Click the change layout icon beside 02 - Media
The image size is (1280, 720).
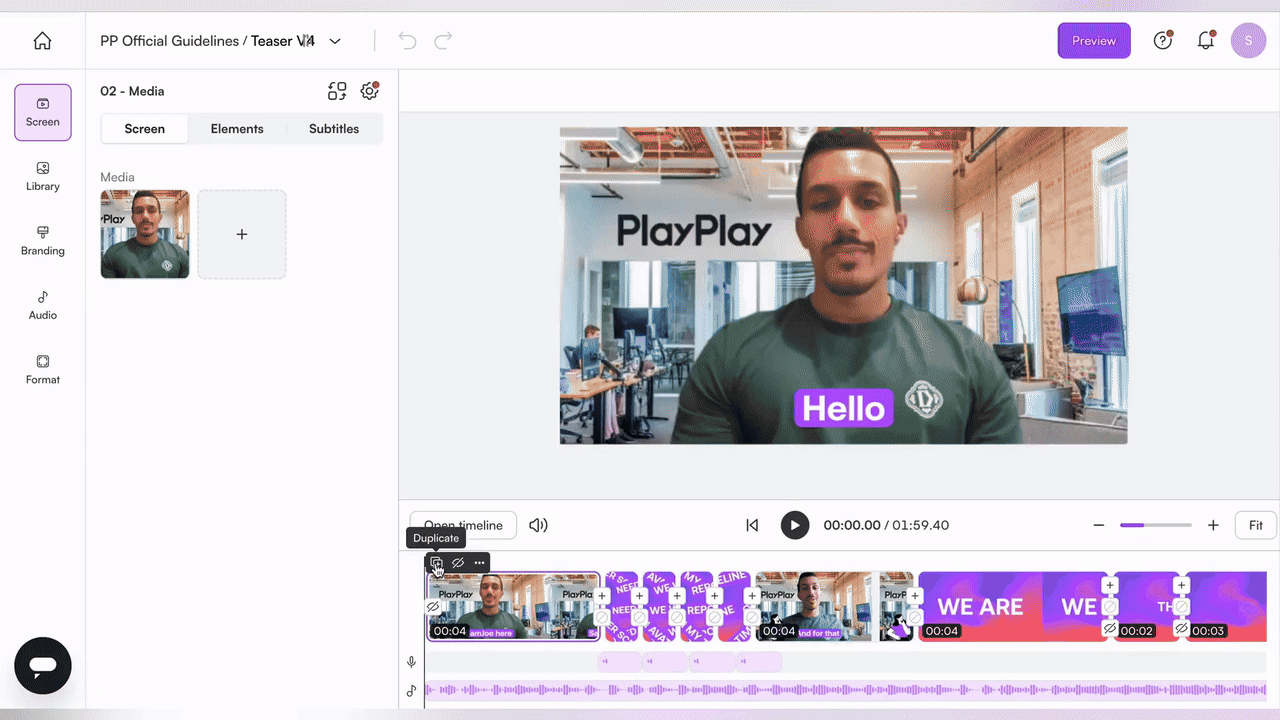(337, 91)
